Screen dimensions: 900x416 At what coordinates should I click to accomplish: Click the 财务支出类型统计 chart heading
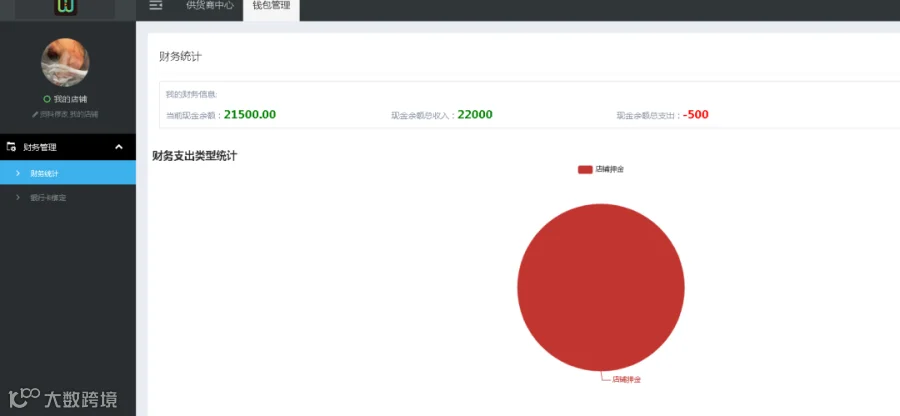click(x=195, y=156)
